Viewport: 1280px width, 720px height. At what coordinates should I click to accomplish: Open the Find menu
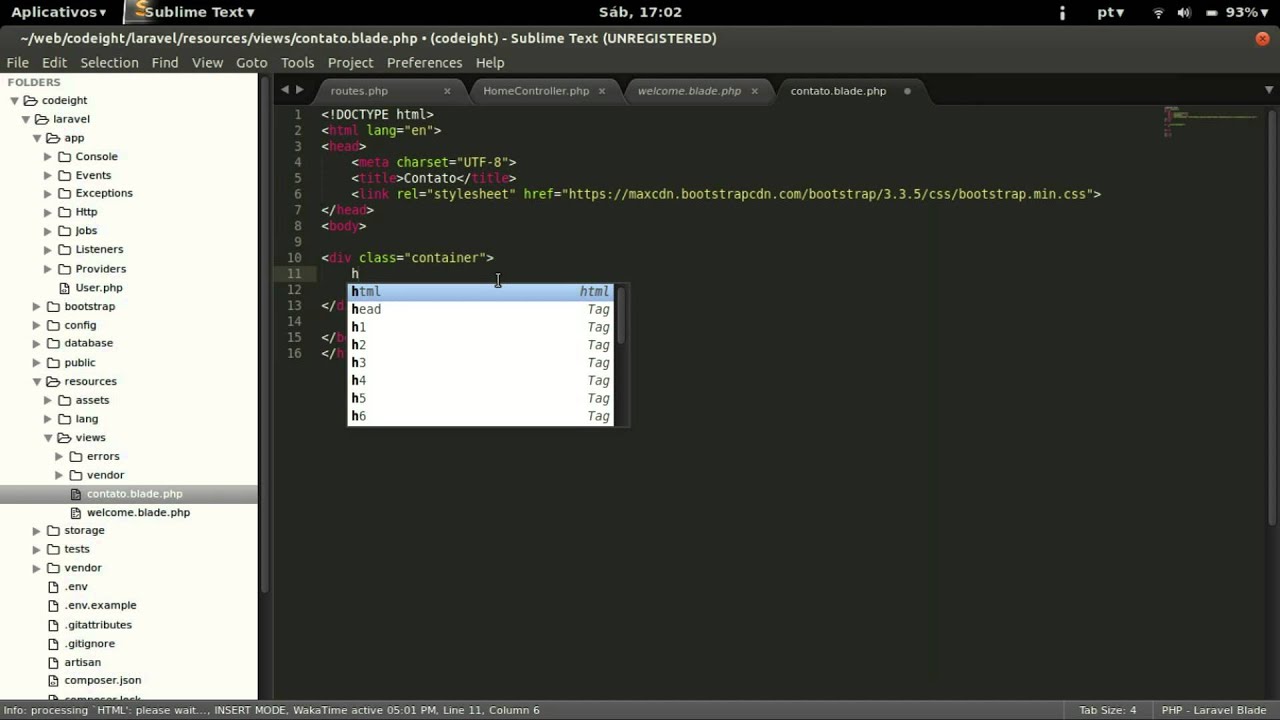[165, 62]
